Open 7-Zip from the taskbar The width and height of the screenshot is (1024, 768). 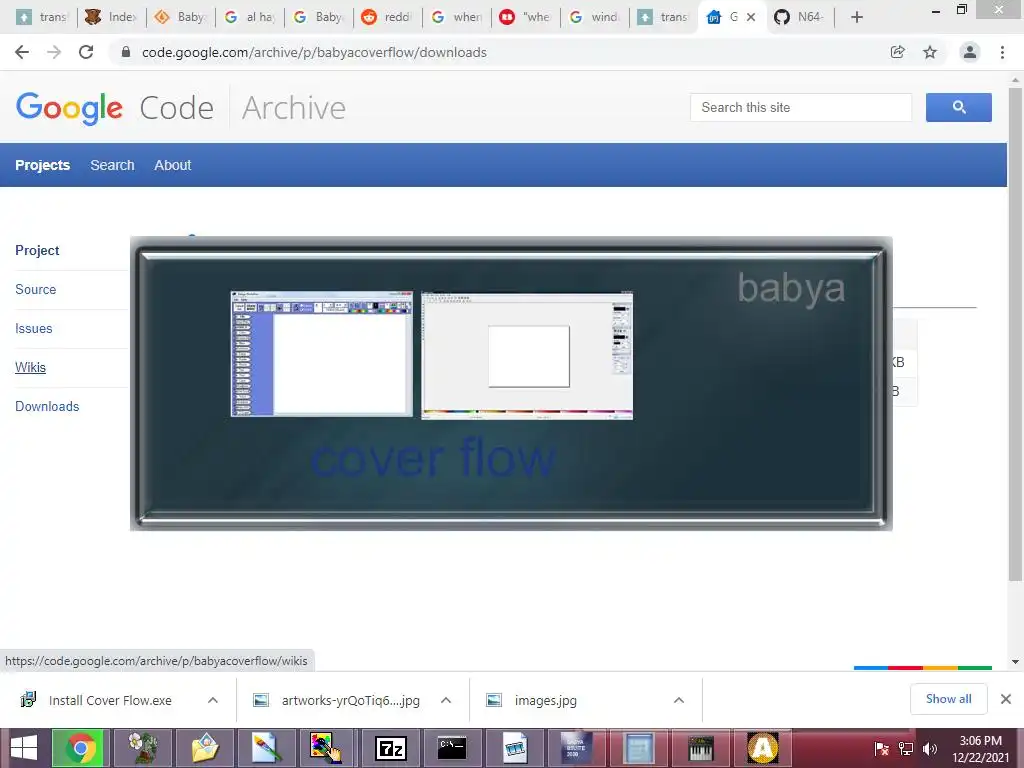point(391,748)
